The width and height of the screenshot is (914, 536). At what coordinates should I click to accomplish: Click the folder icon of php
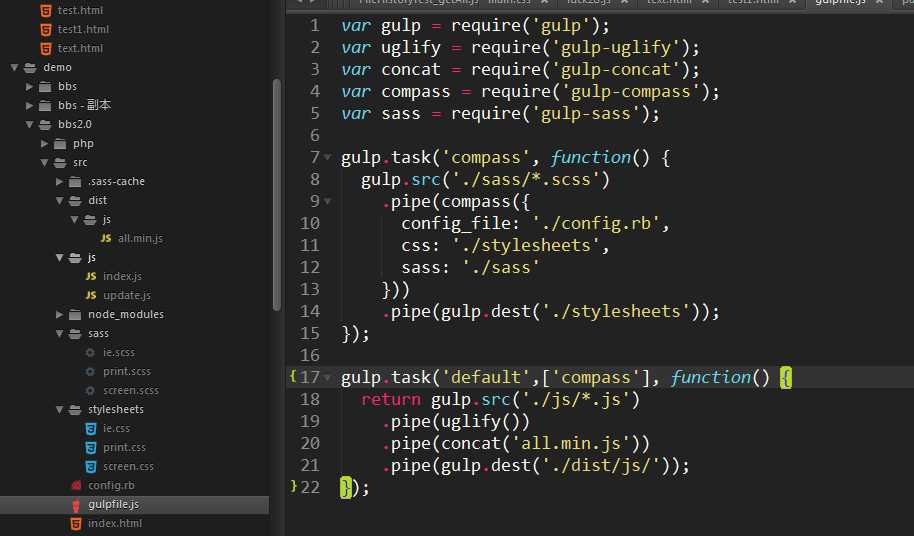[60, 144]
